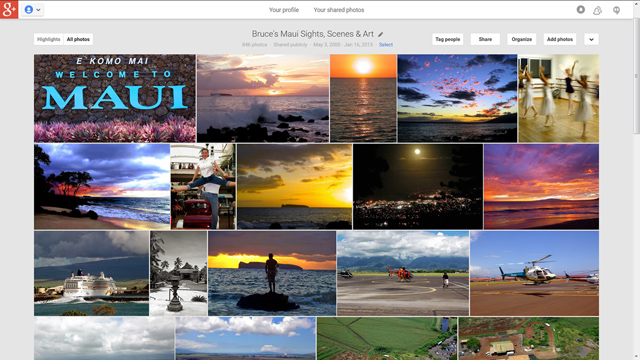This screenshot has height=360, width=640.
Task: Click the pencil edit album title icon
Action: click(x=380, y=35)
